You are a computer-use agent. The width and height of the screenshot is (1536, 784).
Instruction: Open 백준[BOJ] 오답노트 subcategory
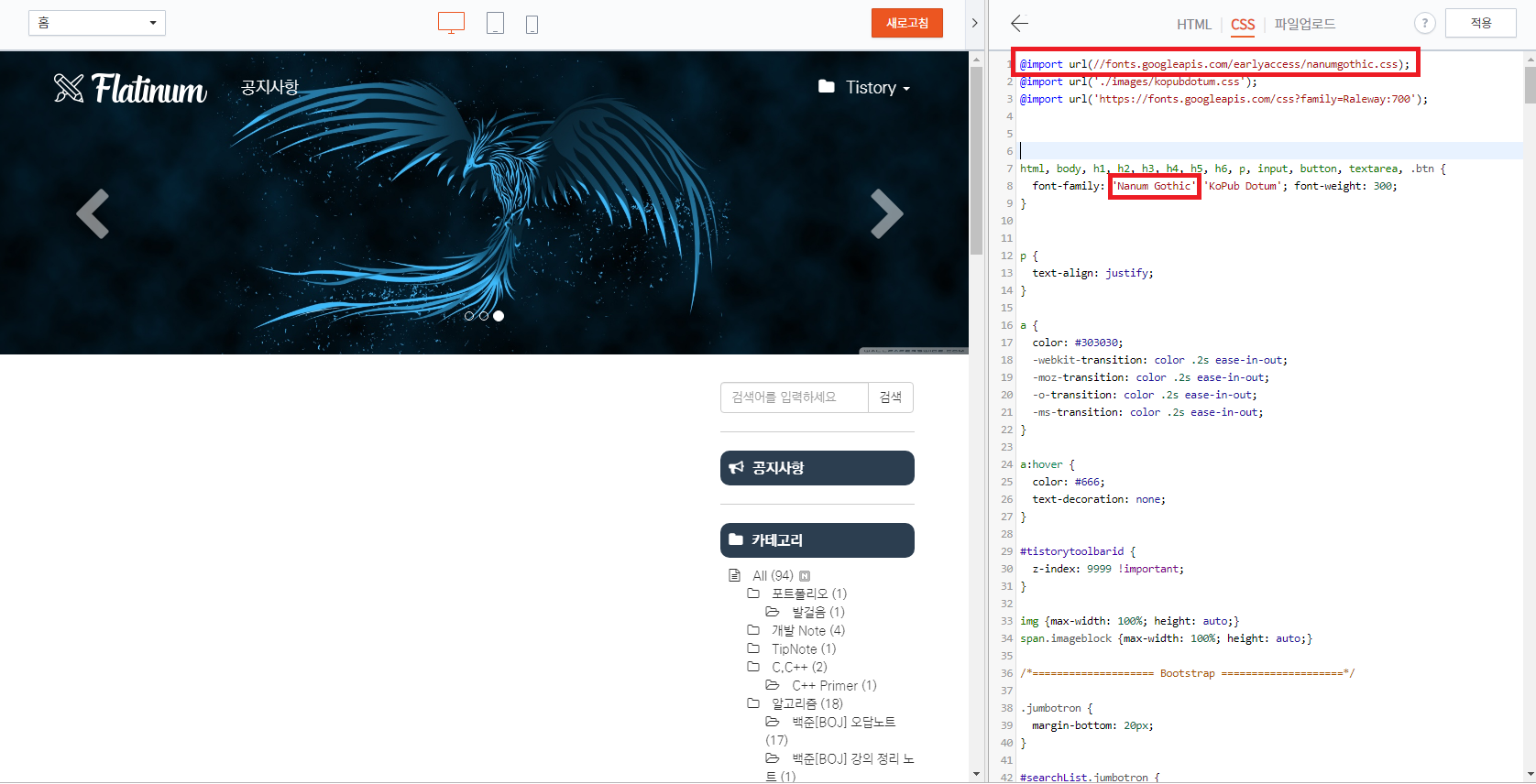click(x=844, y=722)
